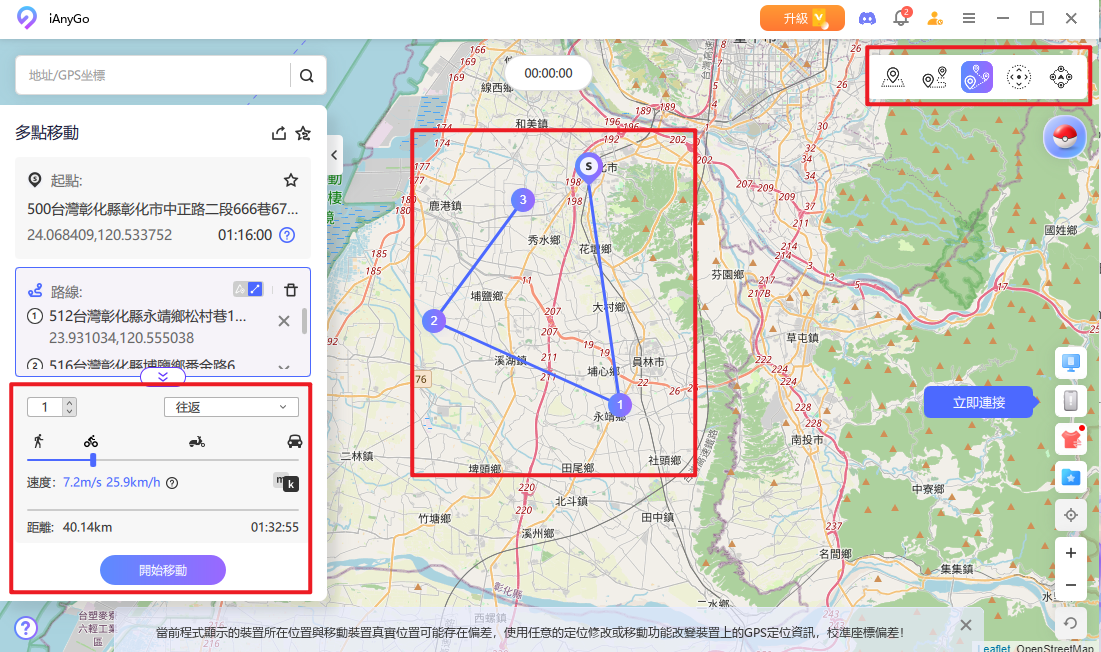This screenshot has height=652, width=1101.
Task: Choose car speed icon
Action: pos(295,441)
